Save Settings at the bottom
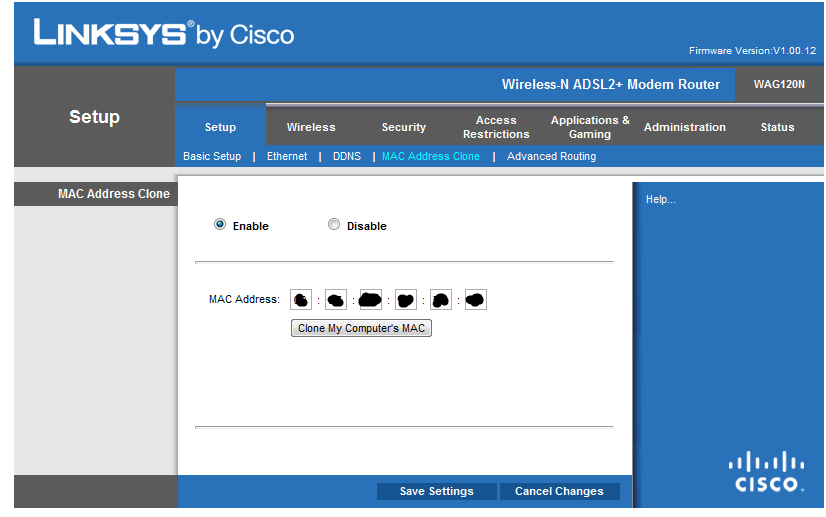 (x=436, y=491)
